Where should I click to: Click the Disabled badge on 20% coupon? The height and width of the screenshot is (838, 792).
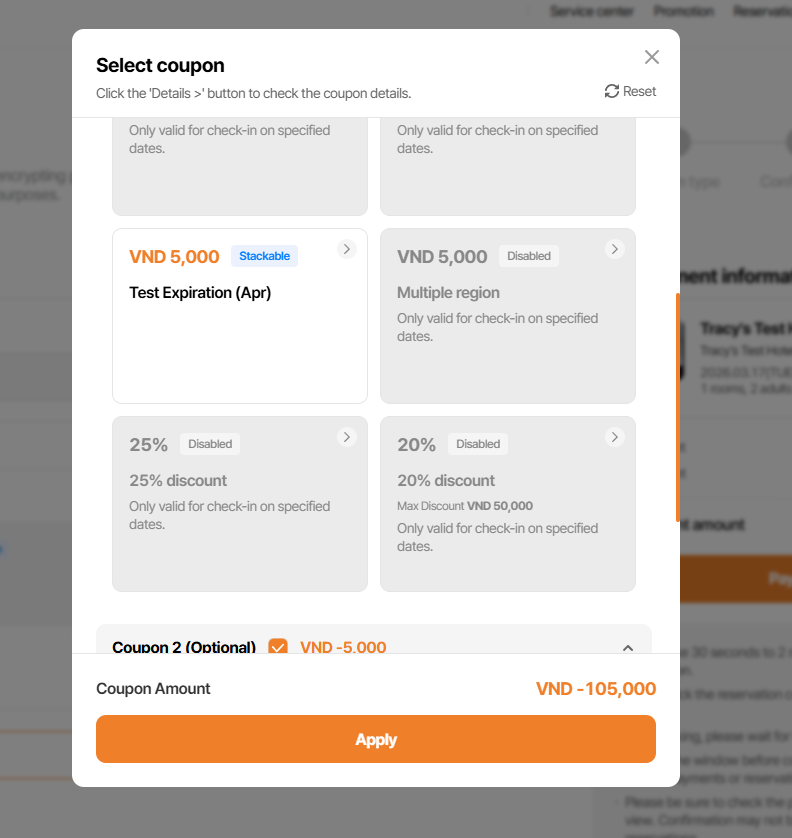click(x=478, y=444)
